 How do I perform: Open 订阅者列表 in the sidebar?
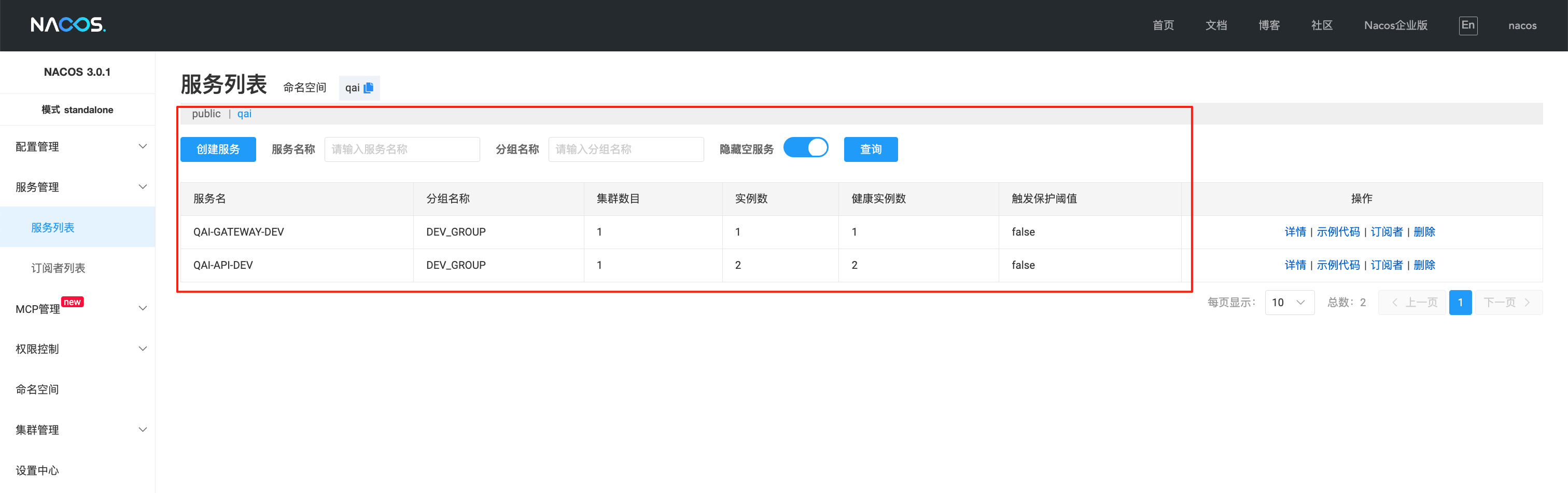pyautogui.click(x=77, y=268)
